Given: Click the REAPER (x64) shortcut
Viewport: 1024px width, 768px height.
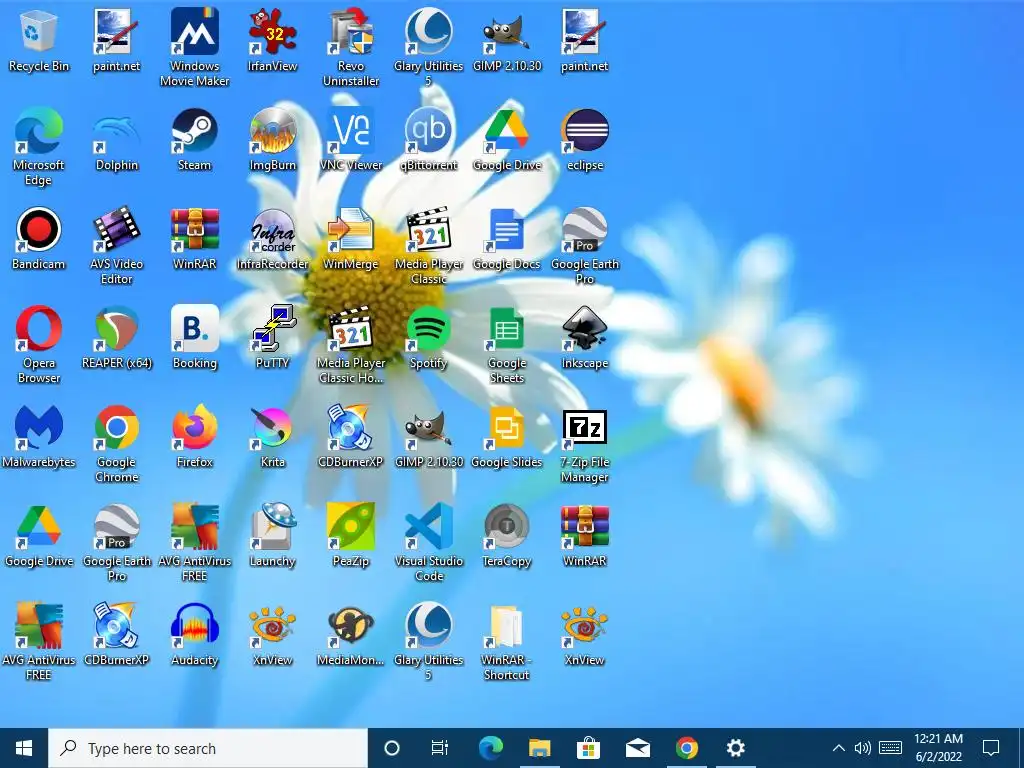Looking at the screenshot, I should 117,338.
